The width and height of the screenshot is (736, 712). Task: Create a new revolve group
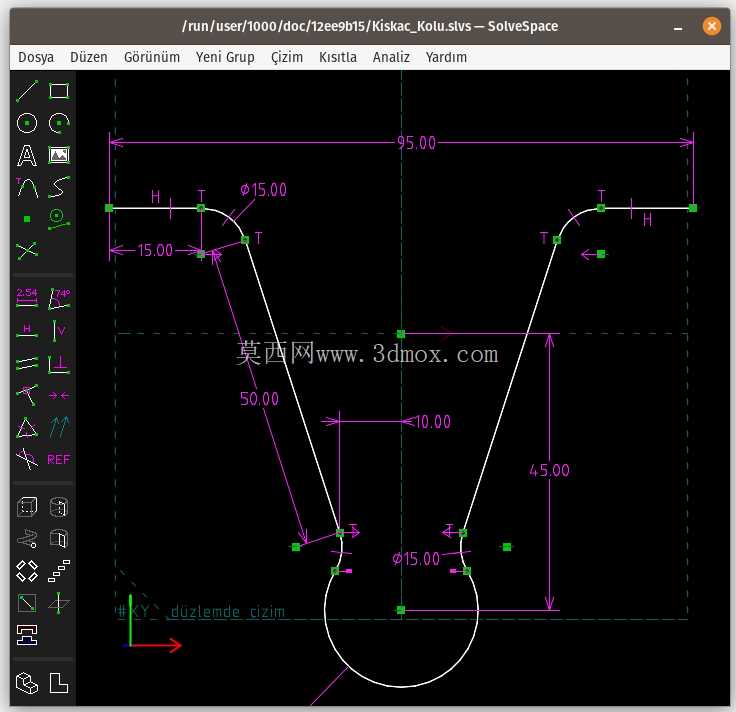tap(59, 539)
